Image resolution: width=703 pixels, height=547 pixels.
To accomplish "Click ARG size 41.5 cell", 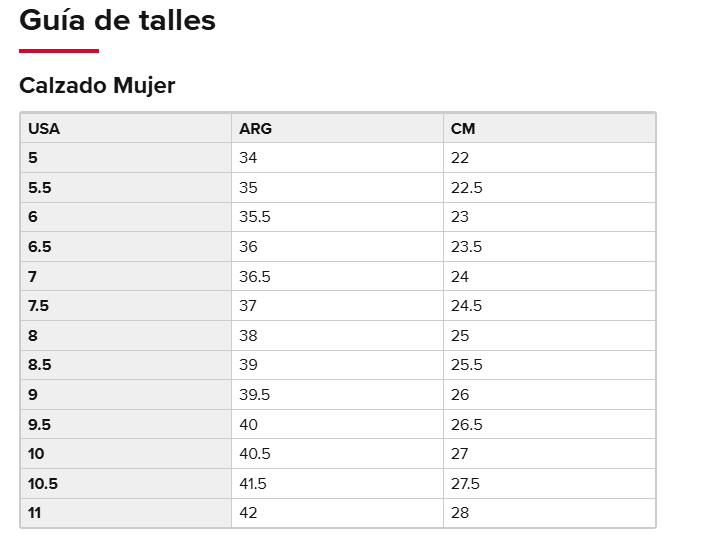I will coord(338,483).
